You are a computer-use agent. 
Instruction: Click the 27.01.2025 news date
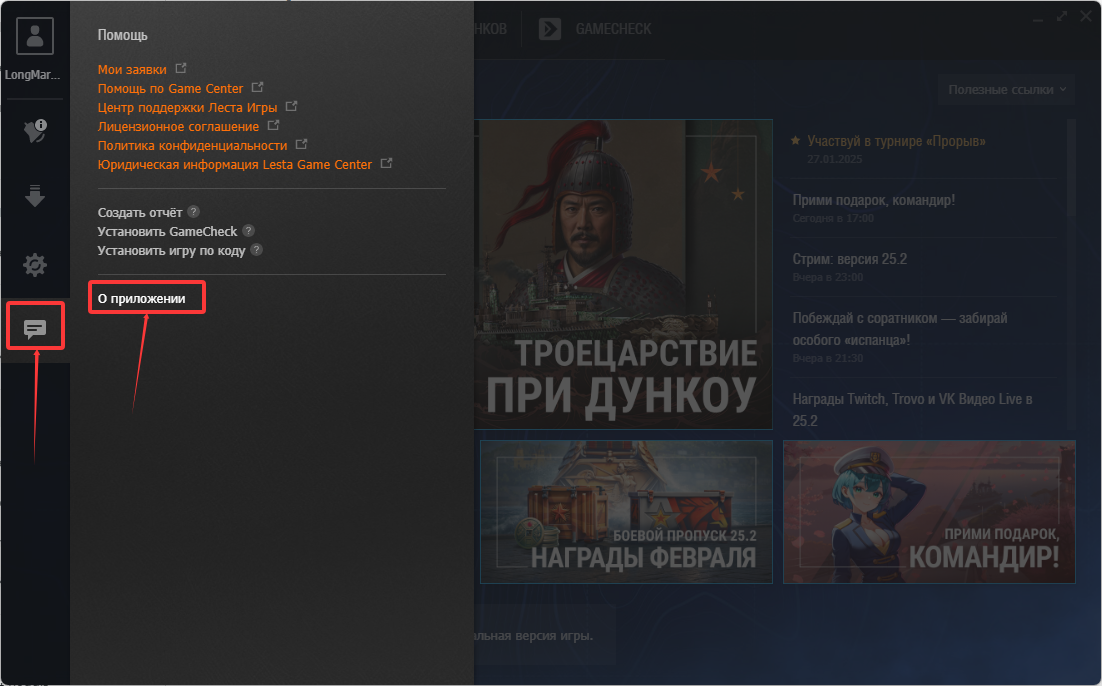(834, 159)
